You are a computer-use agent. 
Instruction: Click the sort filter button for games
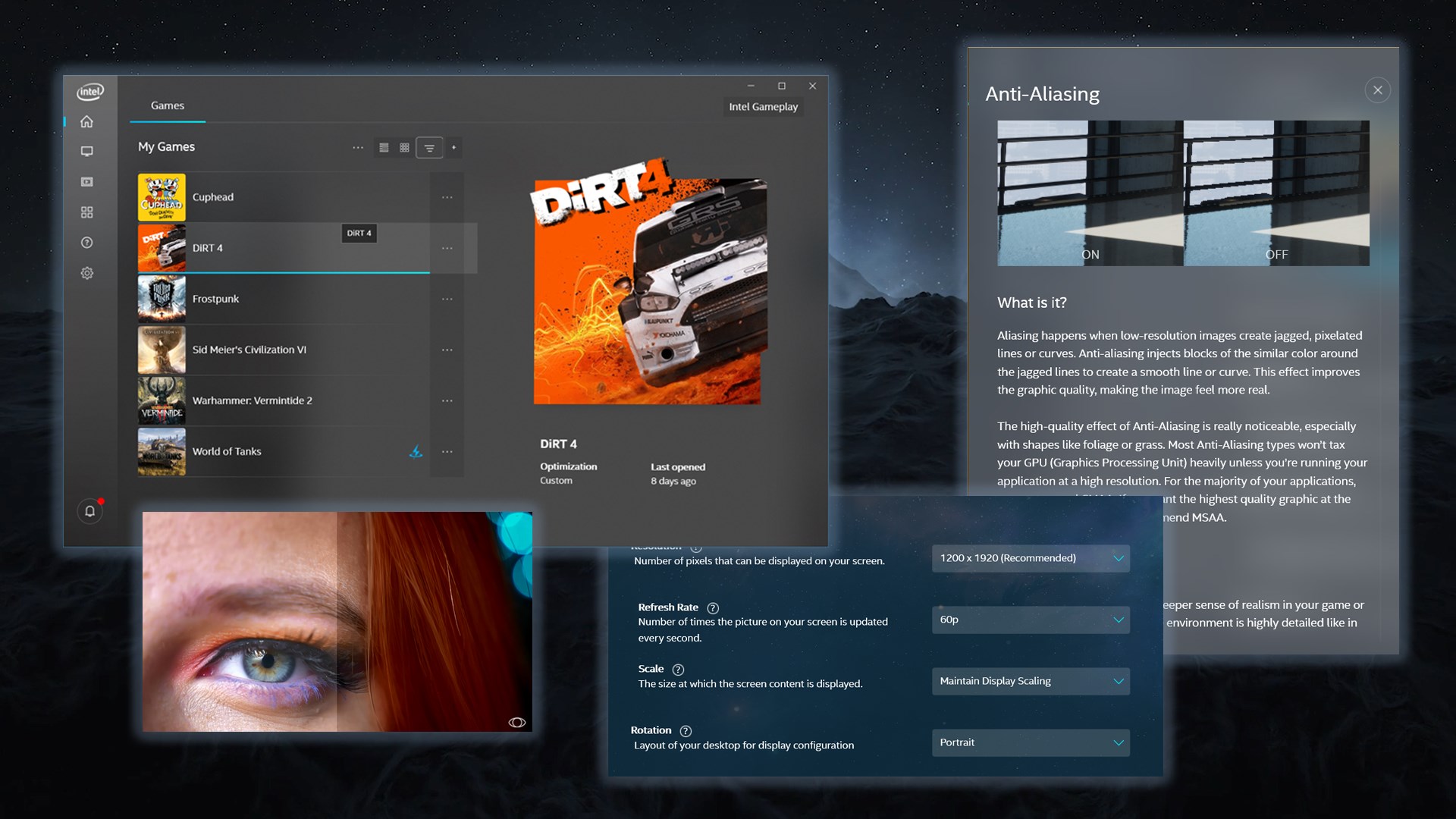(429, 148)
